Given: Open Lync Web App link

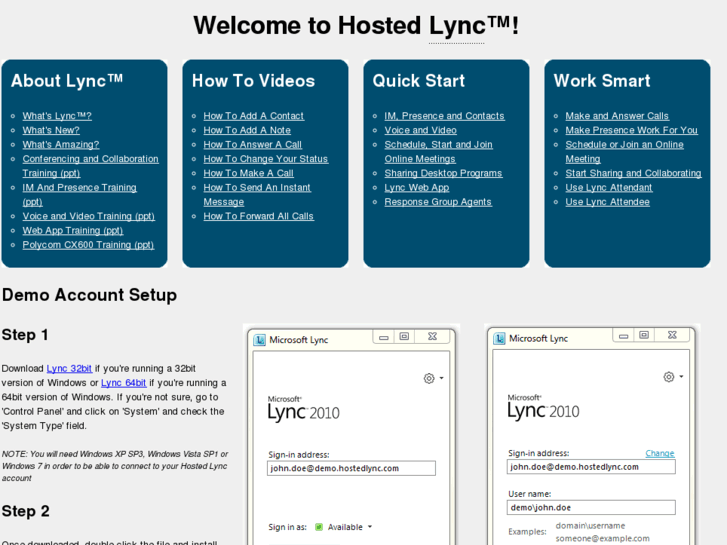Looking at the screenshot, I should coord(417,188).
